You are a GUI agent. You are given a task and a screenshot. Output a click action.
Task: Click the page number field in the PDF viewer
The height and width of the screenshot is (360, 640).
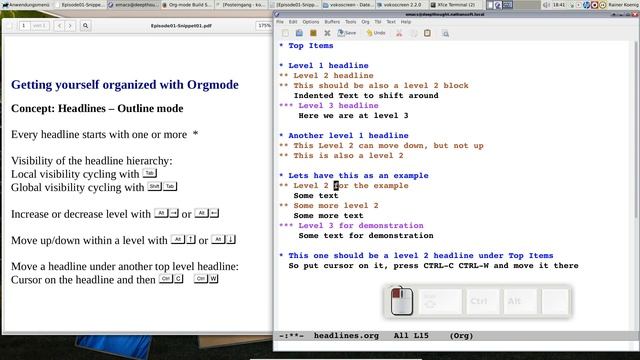(24, 26)
